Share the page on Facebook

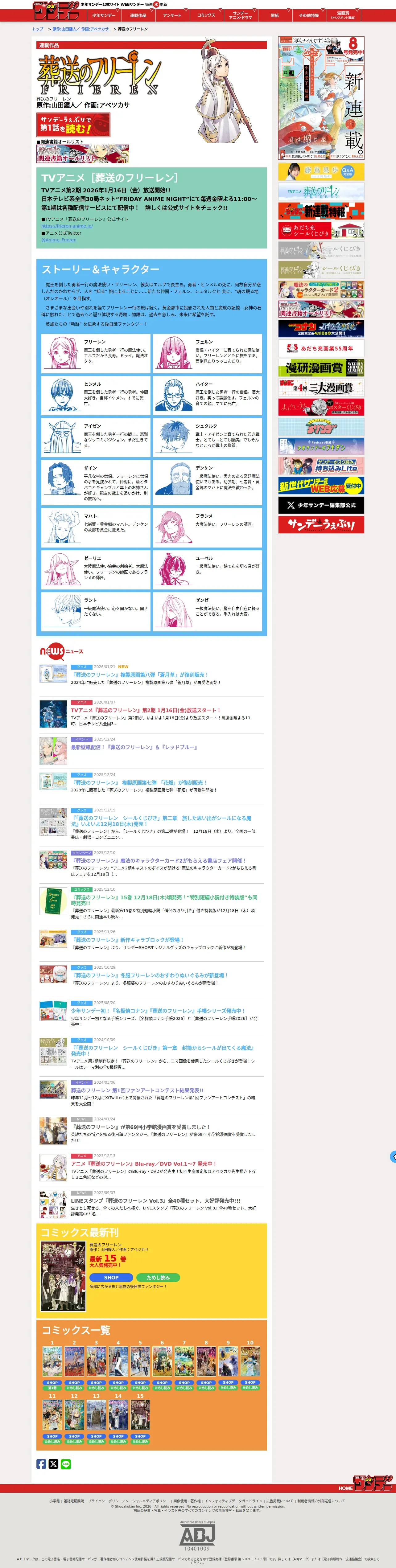pos(41,1464)
